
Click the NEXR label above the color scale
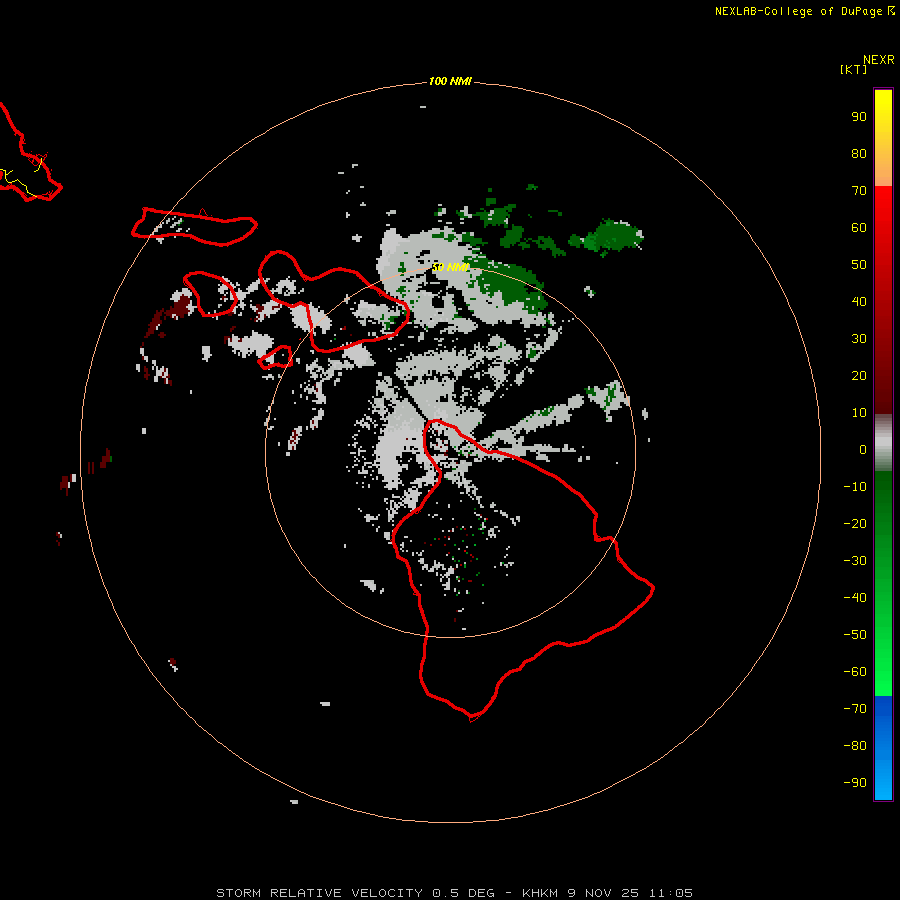[x=879, y=60]
